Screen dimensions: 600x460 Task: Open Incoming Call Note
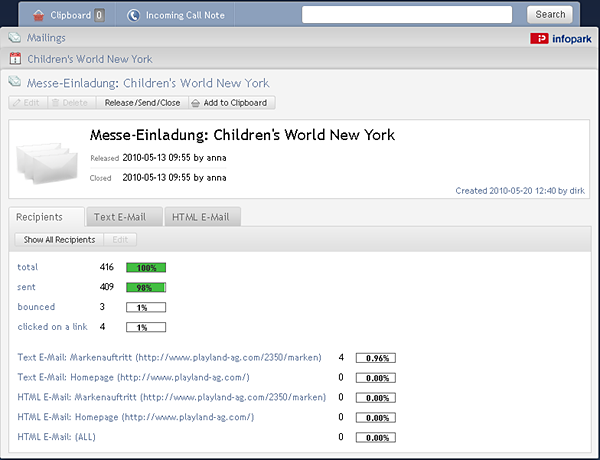(x=185, y=15)
